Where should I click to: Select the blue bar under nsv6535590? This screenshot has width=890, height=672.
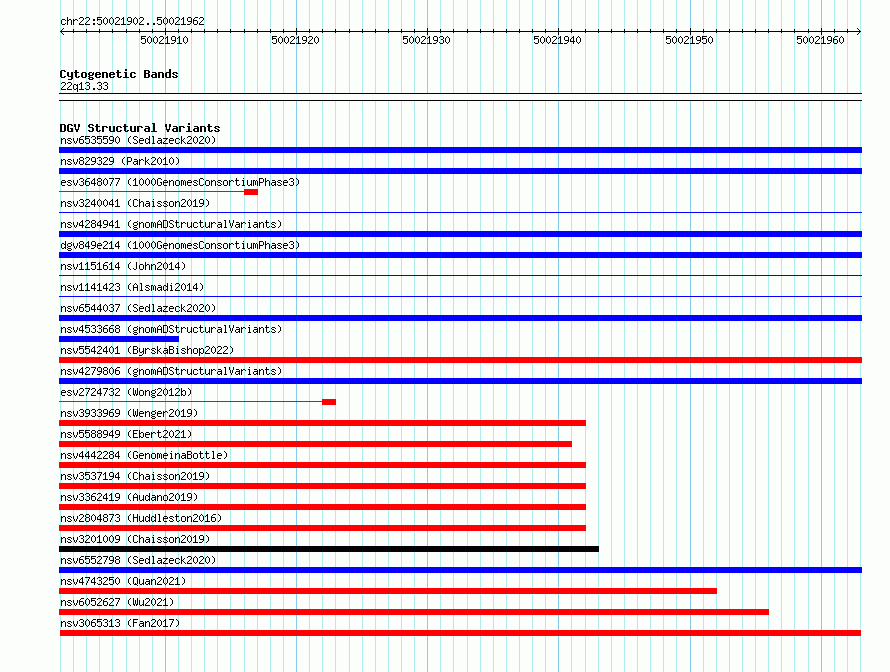pyautogui.click(x=460, y=150)
